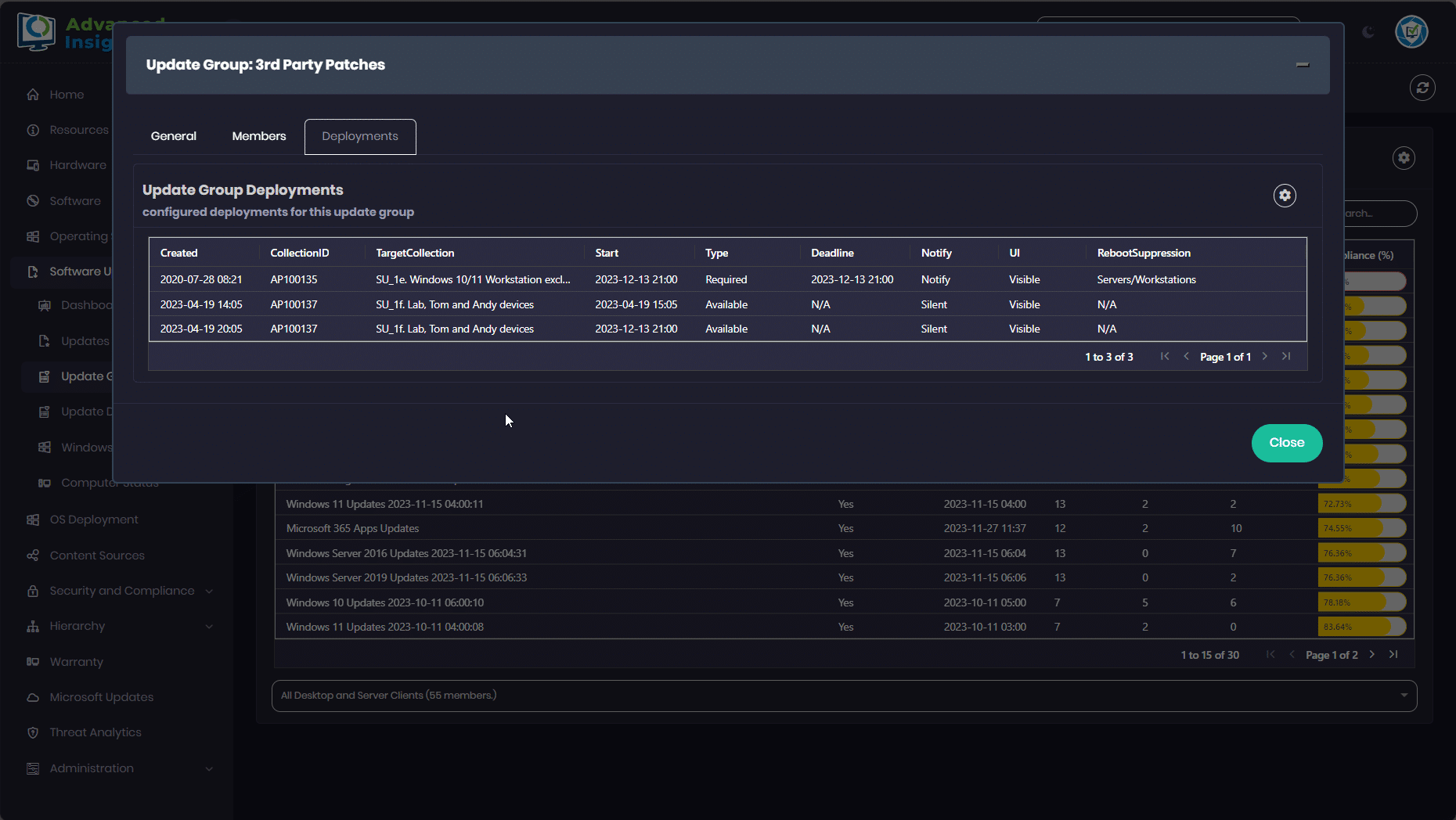This screenshot has height=820, width=1456.
Task: Toggle dark mode moon icon
Action: [1368, 32]
